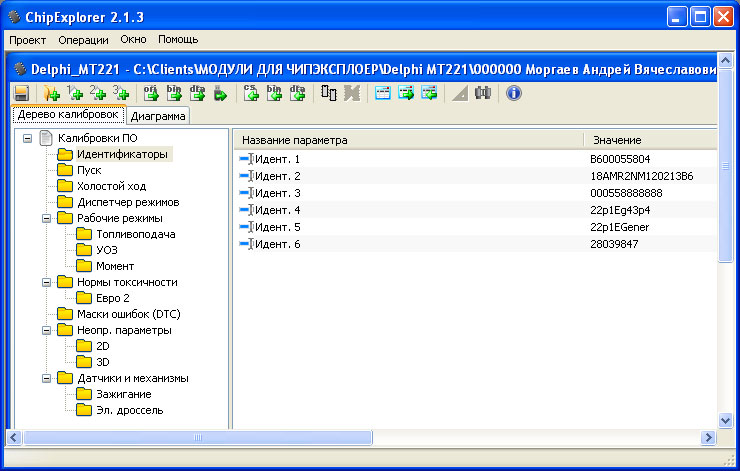Image resolution: width=740 pixels, height=471 pixels.
Task: Click the horizontal scrollbar right arrow
Action: [708, 437]
